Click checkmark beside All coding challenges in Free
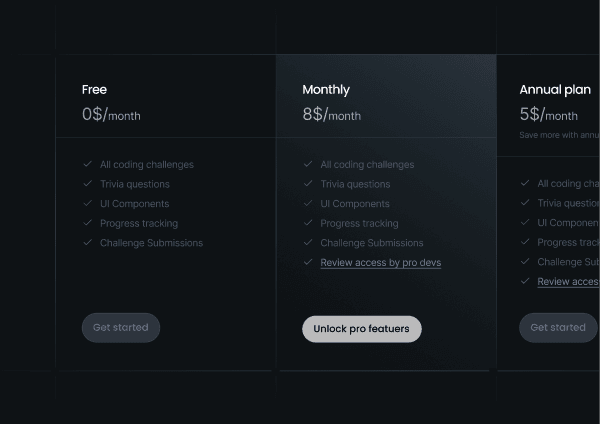Screen dimensions: 600x424 [88, 164]
